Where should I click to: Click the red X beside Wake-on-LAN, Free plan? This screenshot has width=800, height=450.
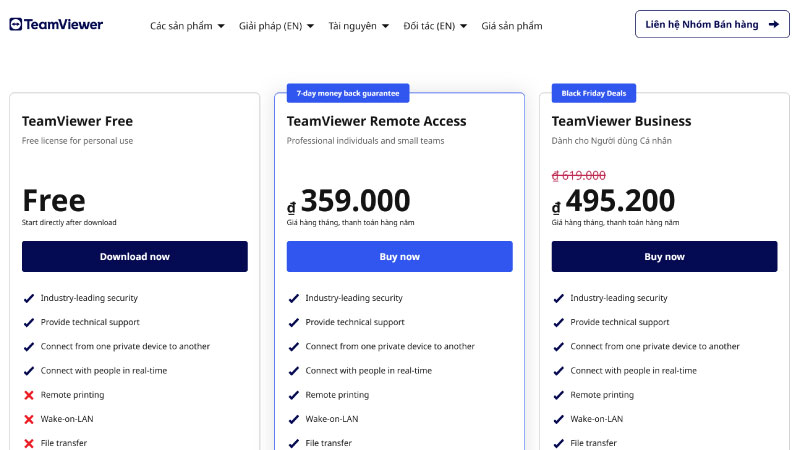[x=29, y=419]
